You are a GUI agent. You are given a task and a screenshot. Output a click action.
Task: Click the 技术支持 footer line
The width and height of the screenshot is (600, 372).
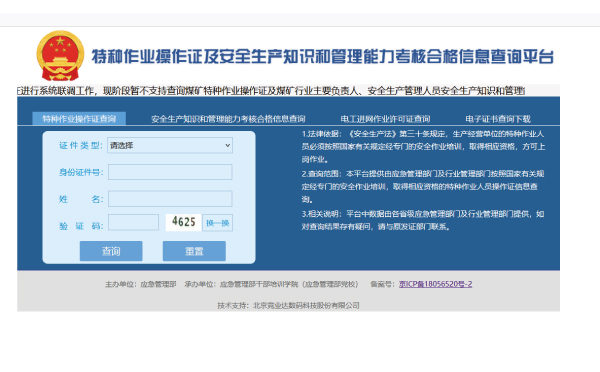[x=288, y=305]
